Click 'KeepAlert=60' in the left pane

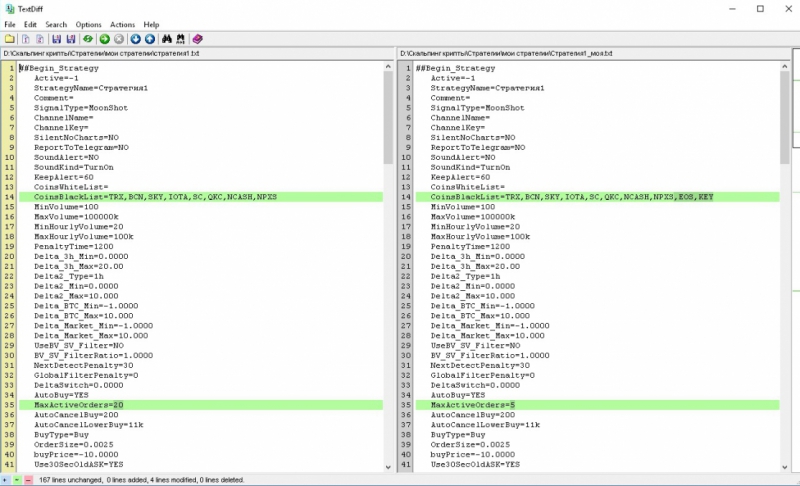click(64, 177)
